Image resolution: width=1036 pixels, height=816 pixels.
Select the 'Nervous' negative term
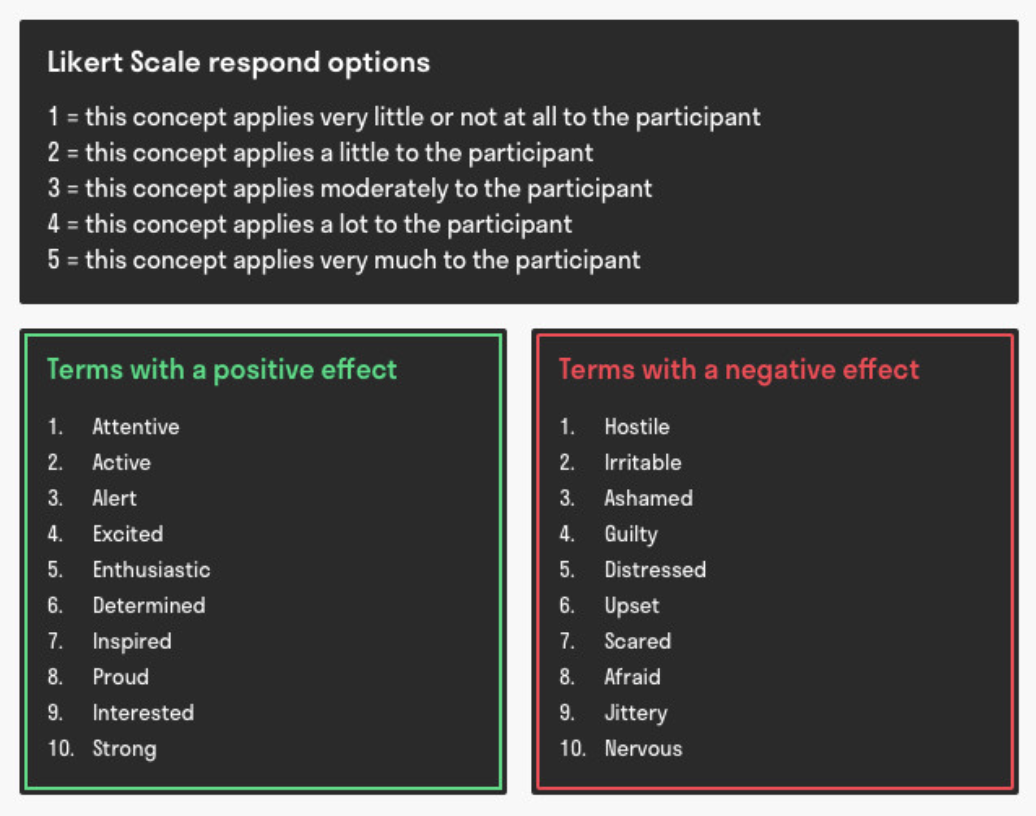click(643, 749)
